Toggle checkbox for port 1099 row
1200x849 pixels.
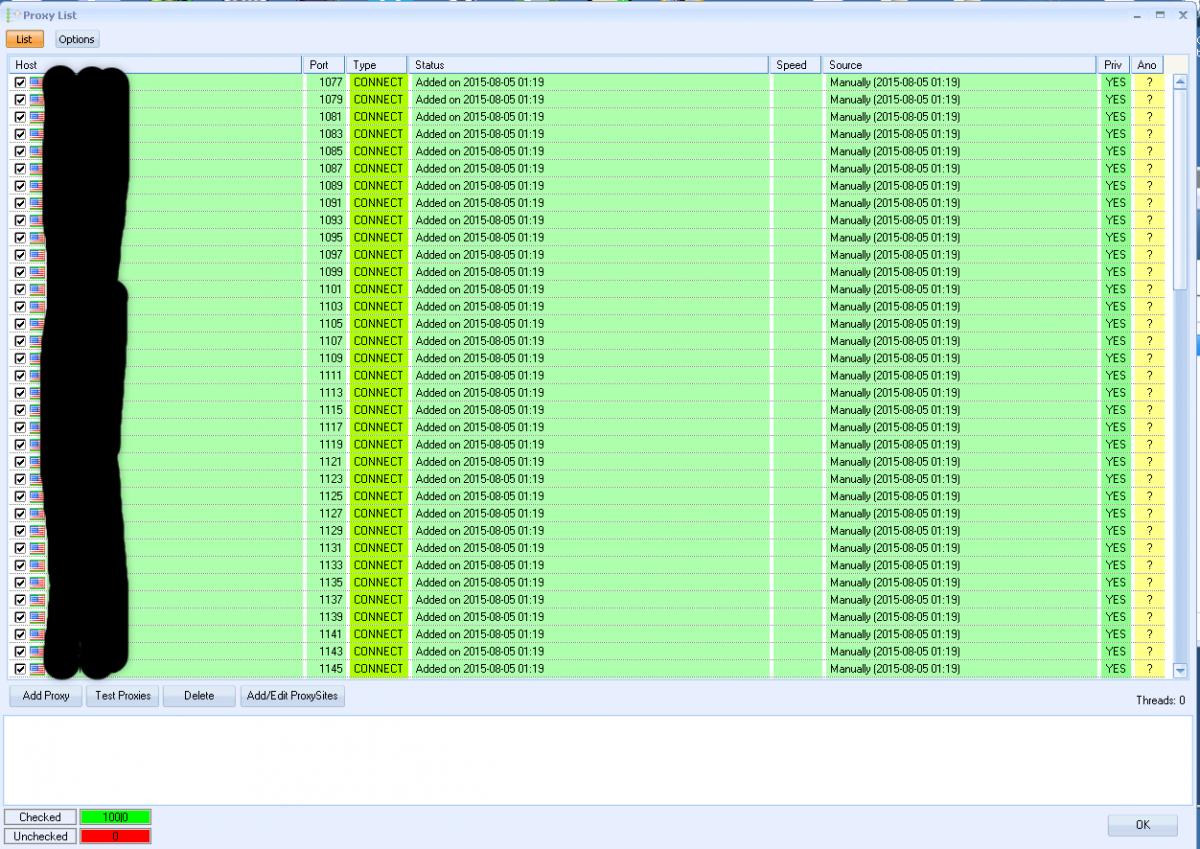click(20, 272)
